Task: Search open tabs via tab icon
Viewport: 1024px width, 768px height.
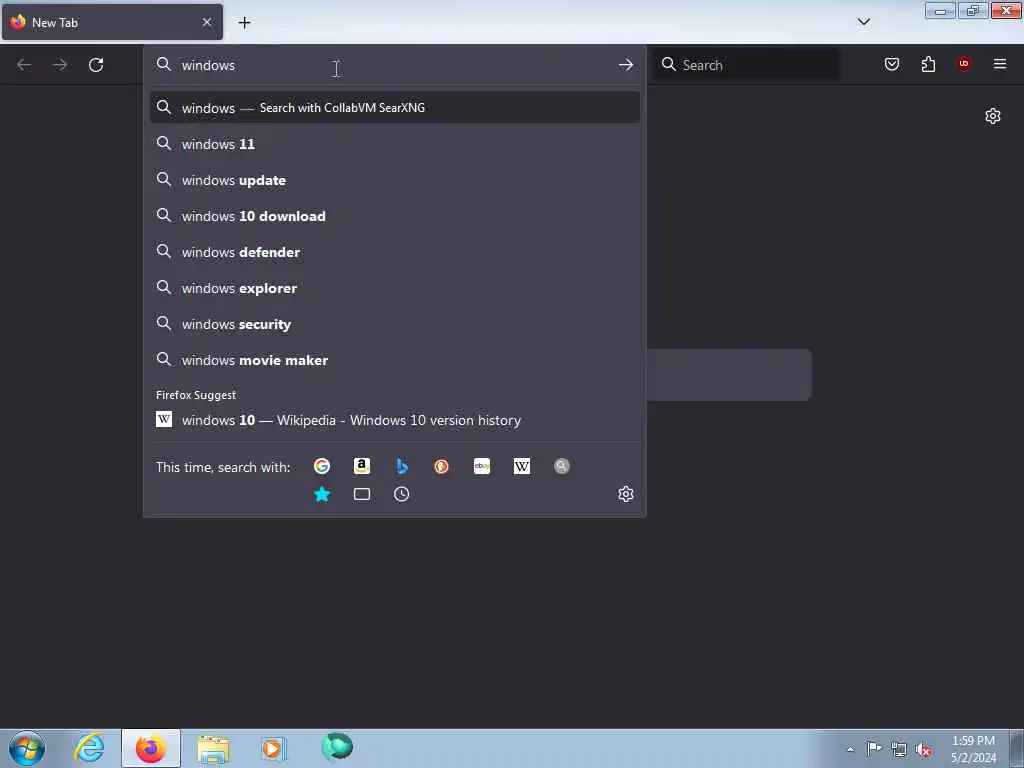Action: (x=362, y=494)
